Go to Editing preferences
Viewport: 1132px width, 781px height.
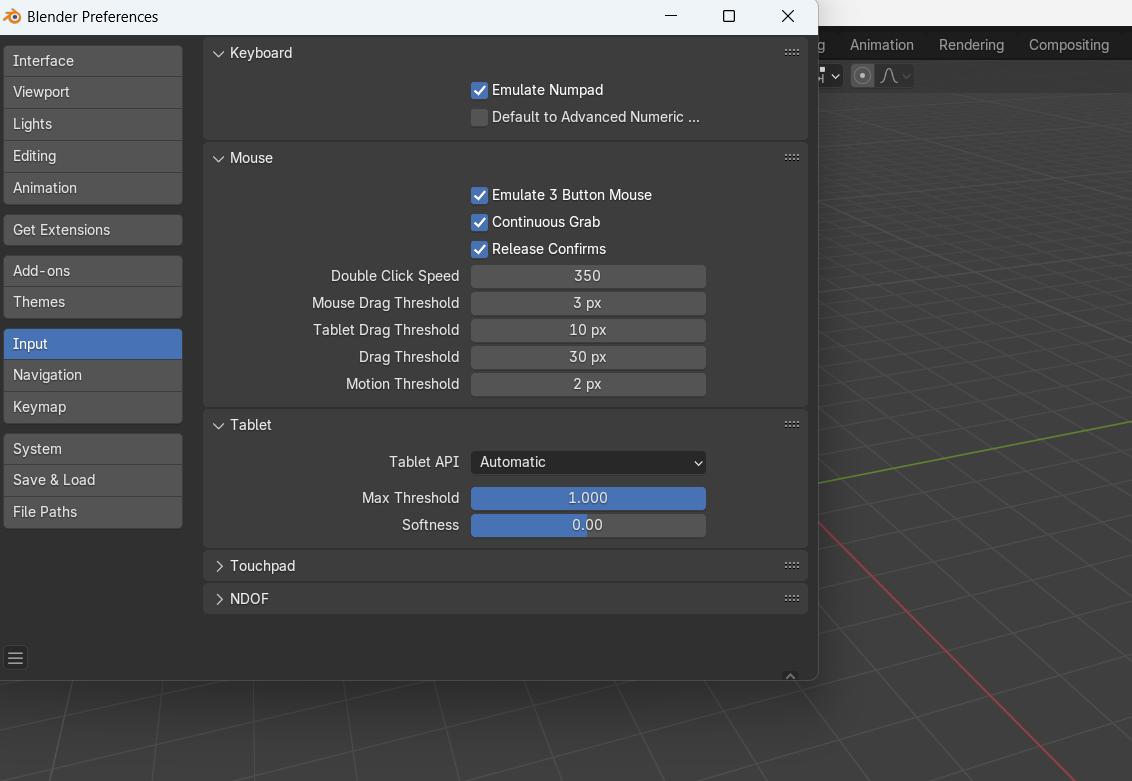(x=92, y=156)
